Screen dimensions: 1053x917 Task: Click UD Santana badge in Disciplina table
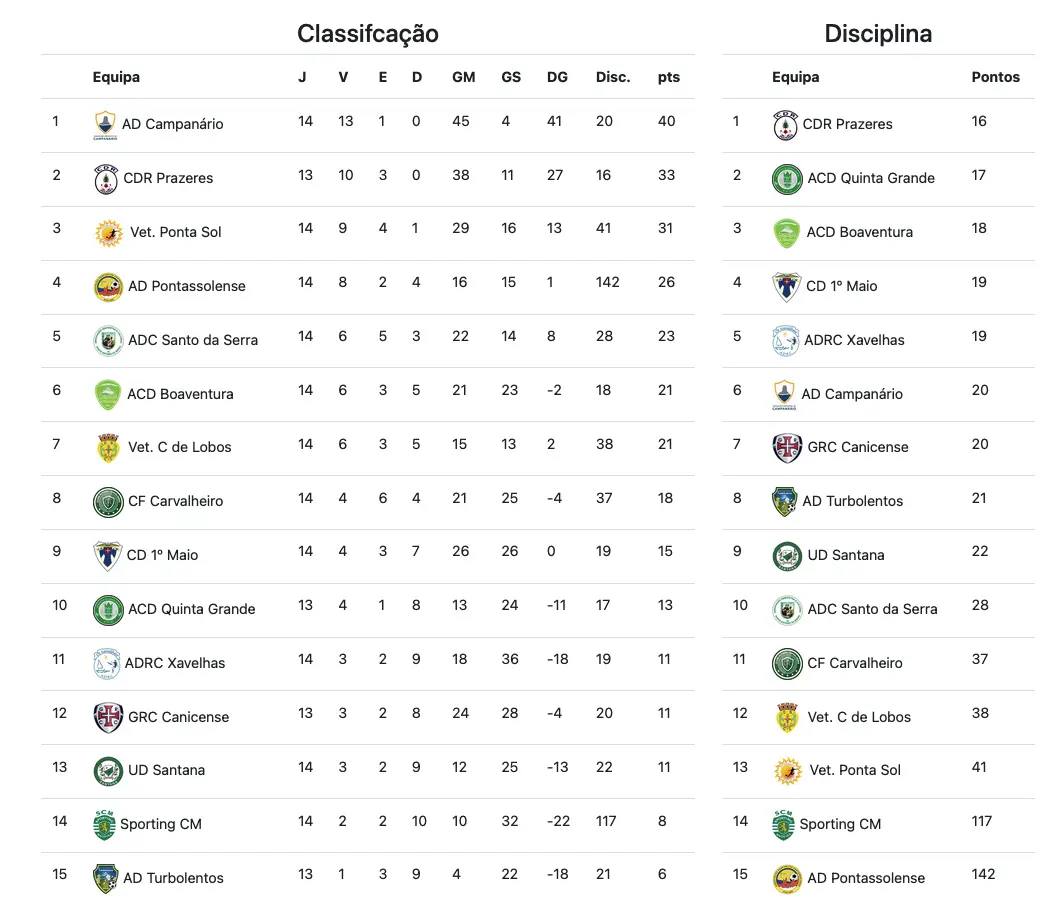(x=787, y=556)
